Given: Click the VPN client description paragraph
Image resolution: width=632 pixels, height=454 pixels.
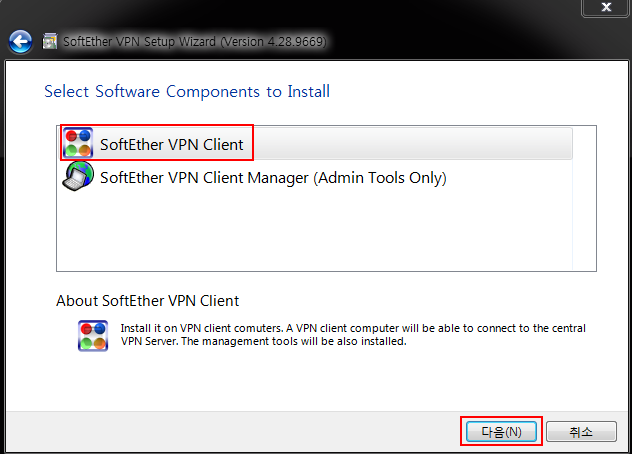Looking at the screenshot, I should tap(353, 335).
